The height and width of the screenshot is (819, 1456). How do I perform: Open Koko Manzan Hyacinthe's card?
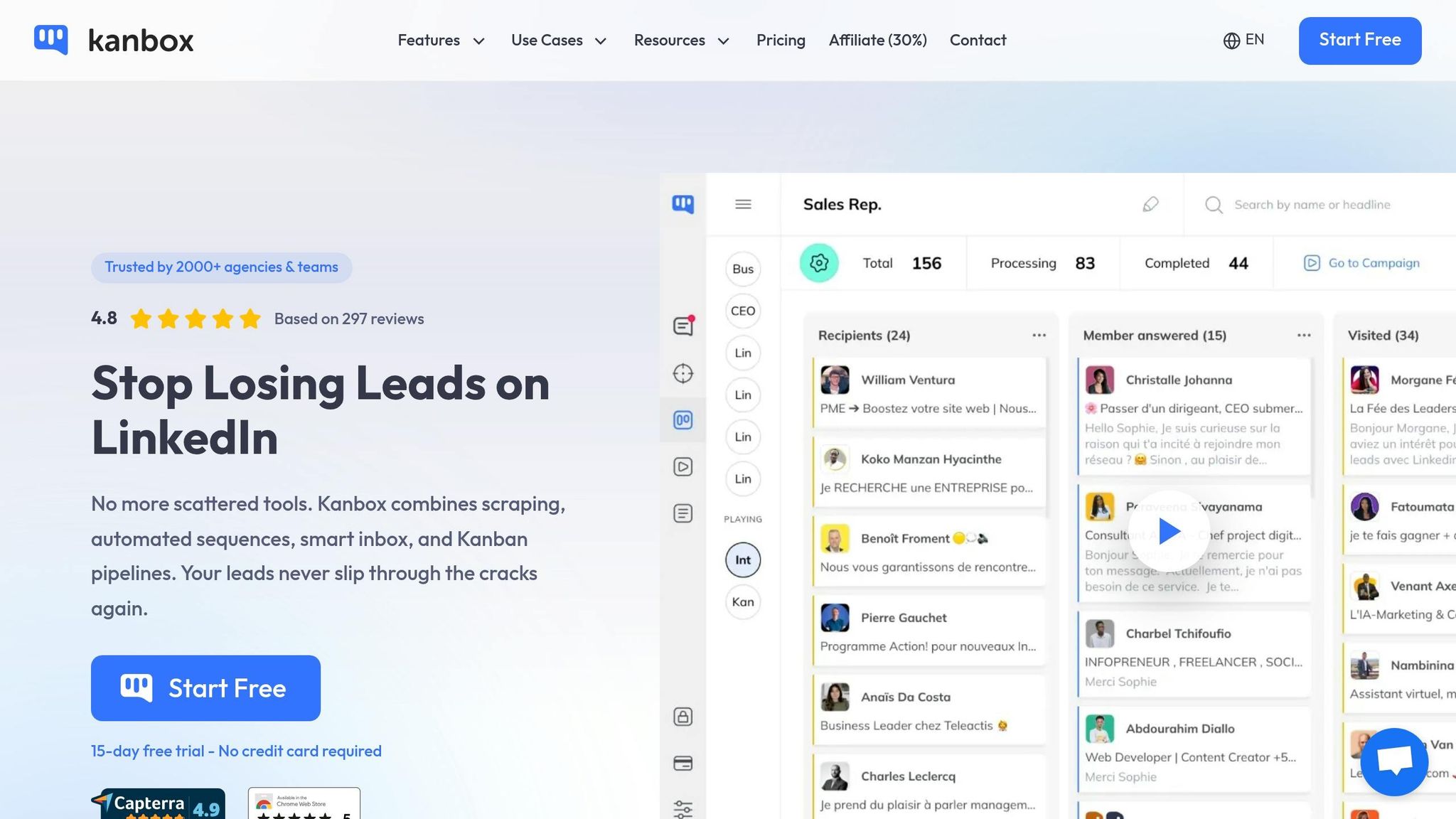(928, 472)
